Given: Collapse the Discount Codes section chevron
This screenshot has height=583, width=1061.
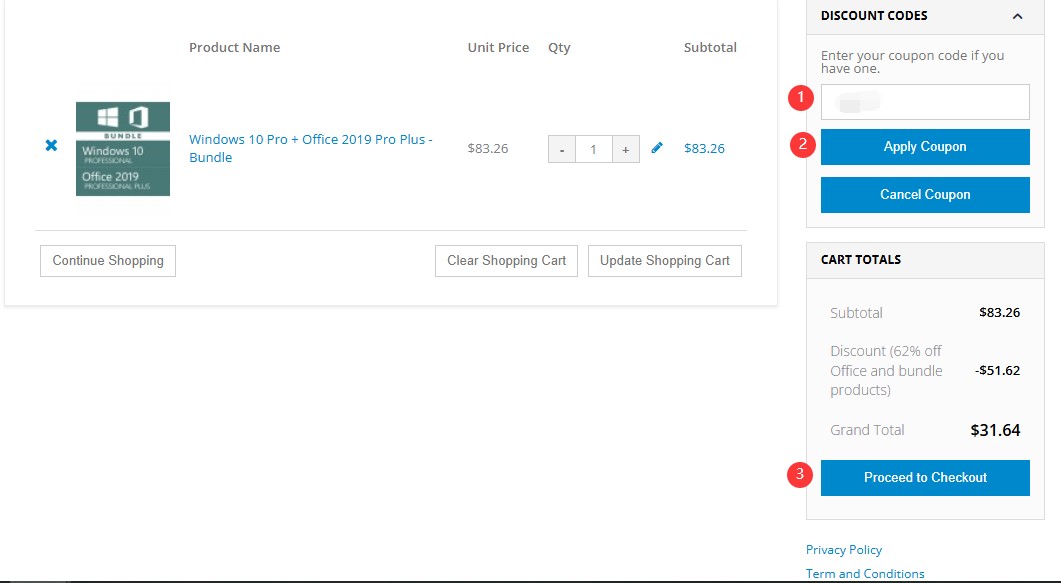Looking at the screenshot, I should coord(1018,16).
